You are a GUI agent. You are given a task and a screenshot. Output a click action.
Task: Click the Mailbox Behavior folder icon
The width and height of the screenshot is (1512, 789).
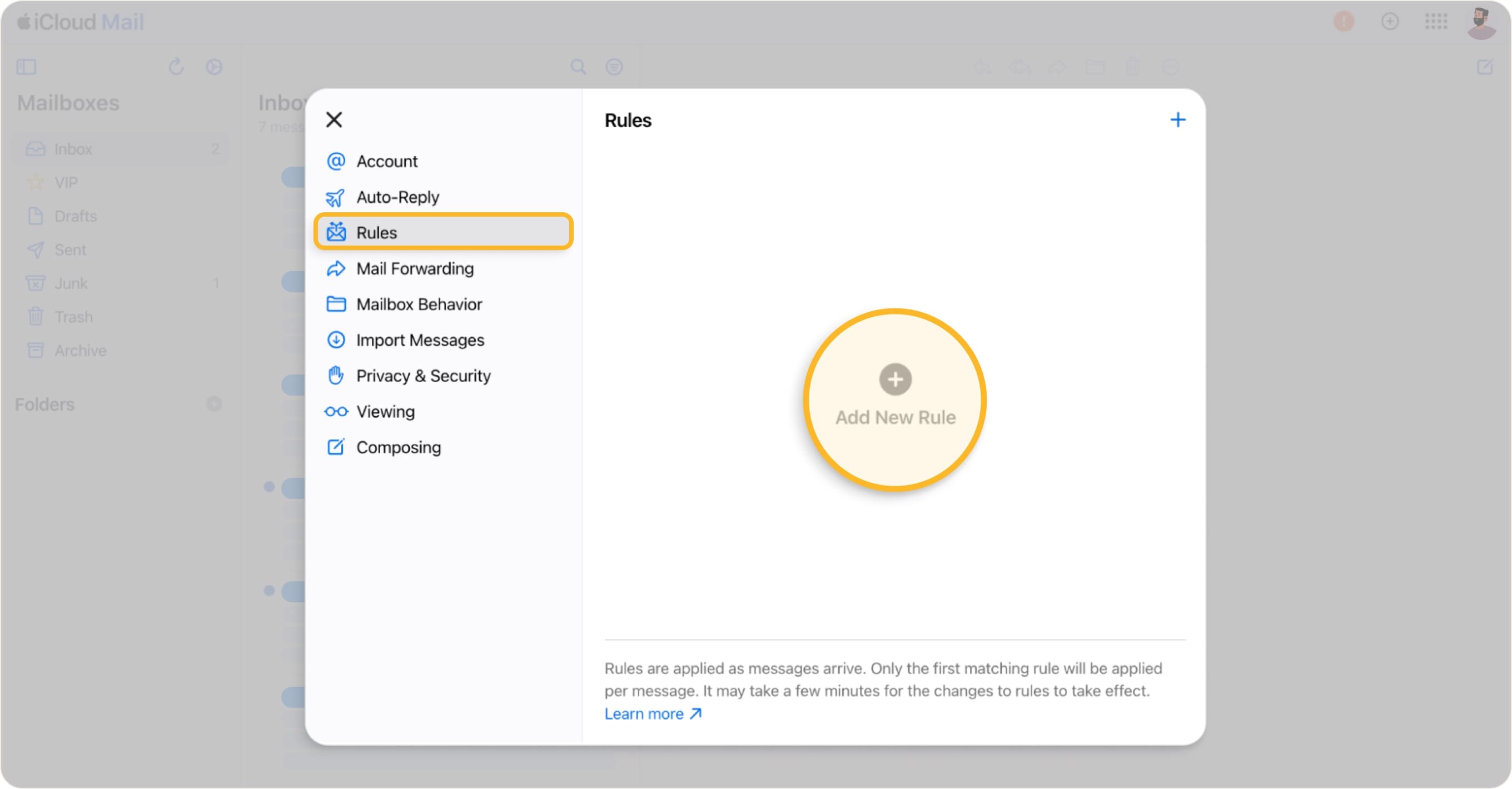pos(337,304)
